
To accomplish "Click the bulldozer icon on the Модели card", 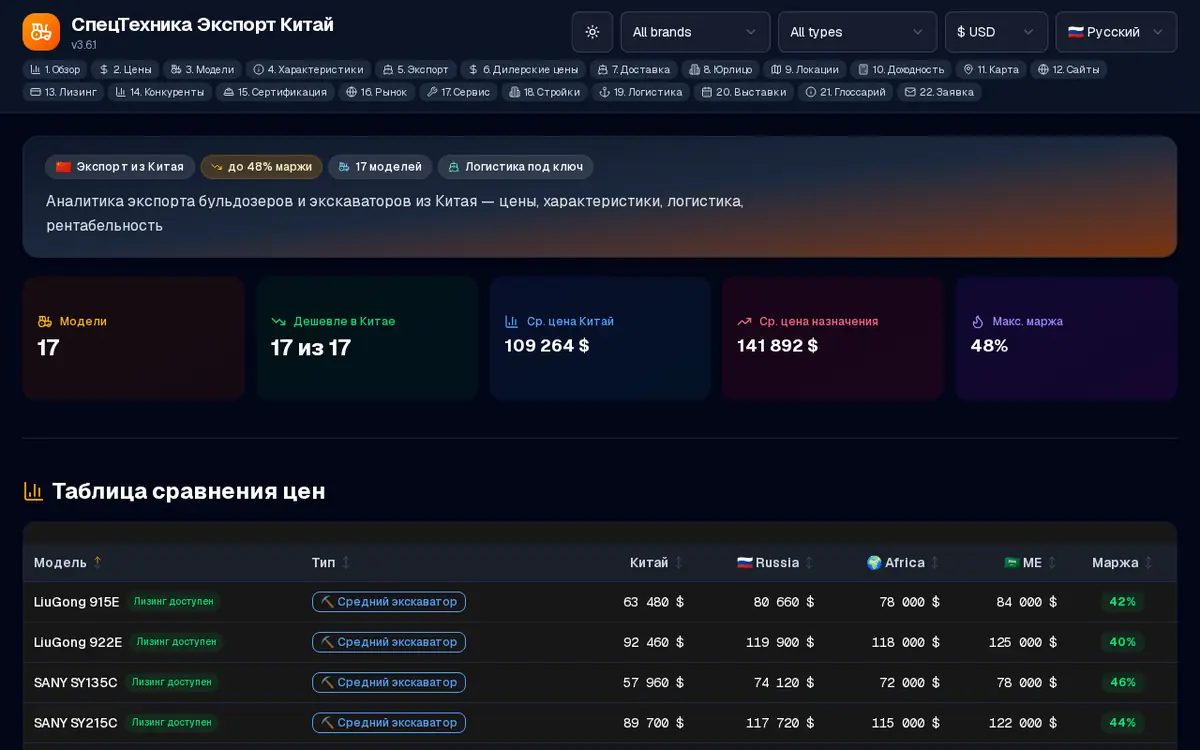I will coord(45,321).
